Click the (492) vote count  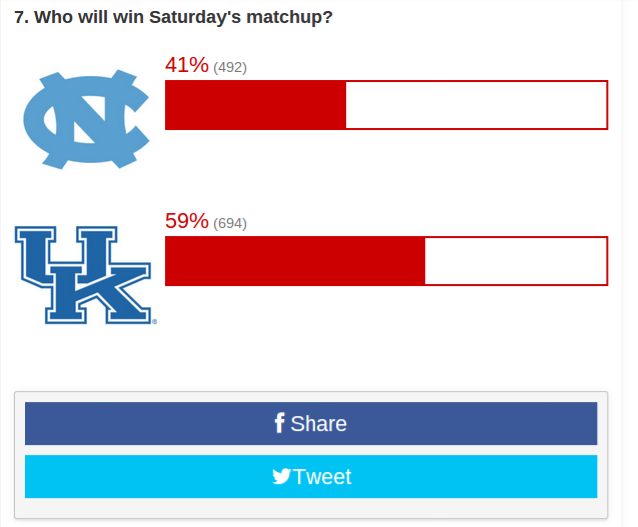tap(230, 67)
